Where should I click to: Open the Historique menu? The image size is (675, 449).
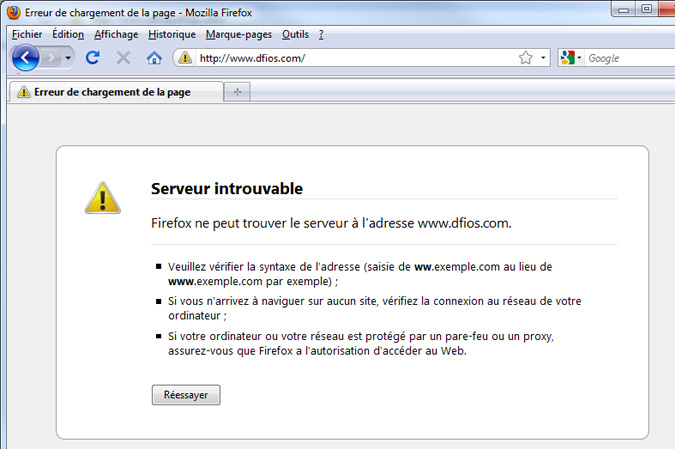(x=172, y=34)
